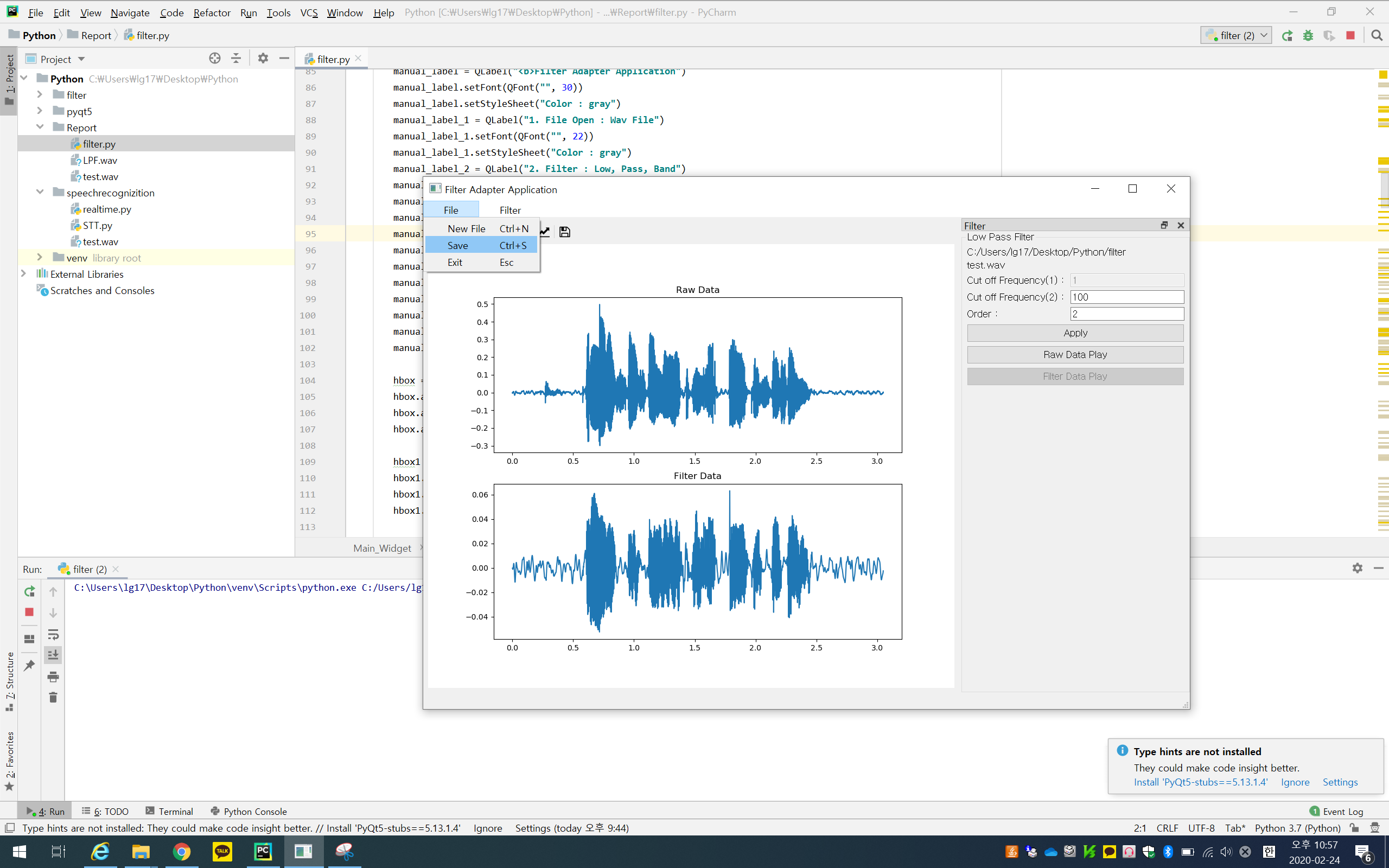The width and height of the screenshot is (1389, 868).
Task: Click the Project panel settings gear
Action: (x=263, y=59)
